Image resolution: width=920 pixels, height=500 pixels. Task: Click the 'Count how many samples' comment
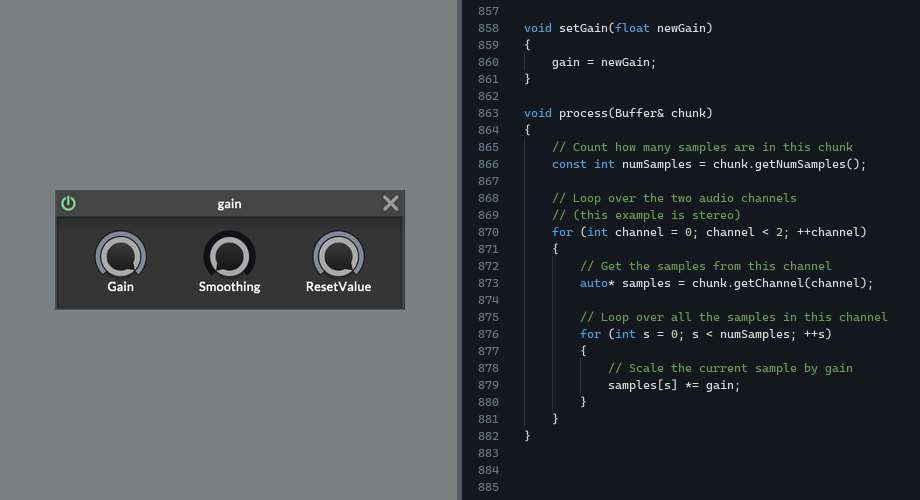point(702,147)
